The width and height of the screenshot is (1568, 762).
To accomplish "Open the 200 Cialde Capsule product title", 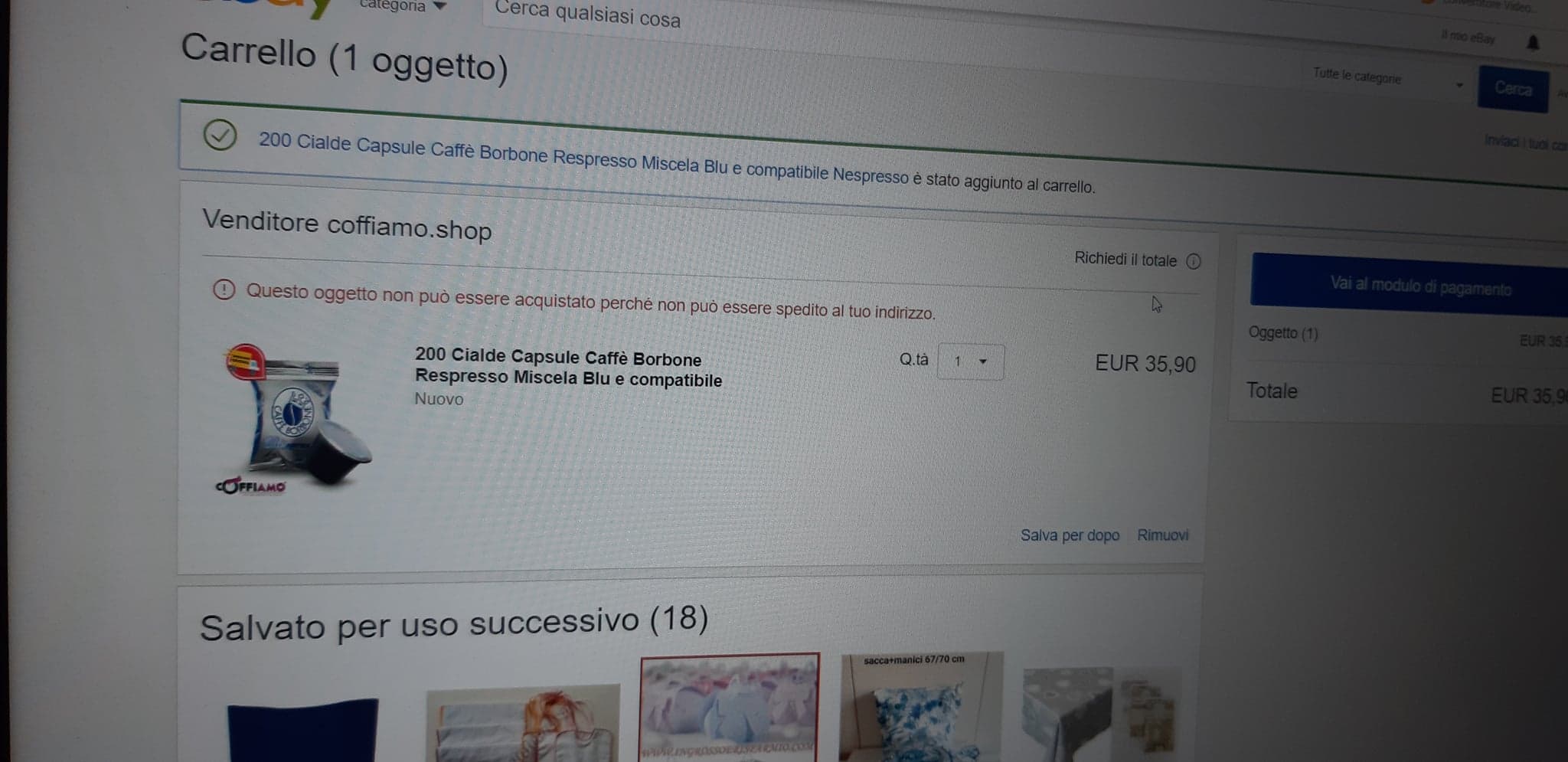I will [568, 368].
